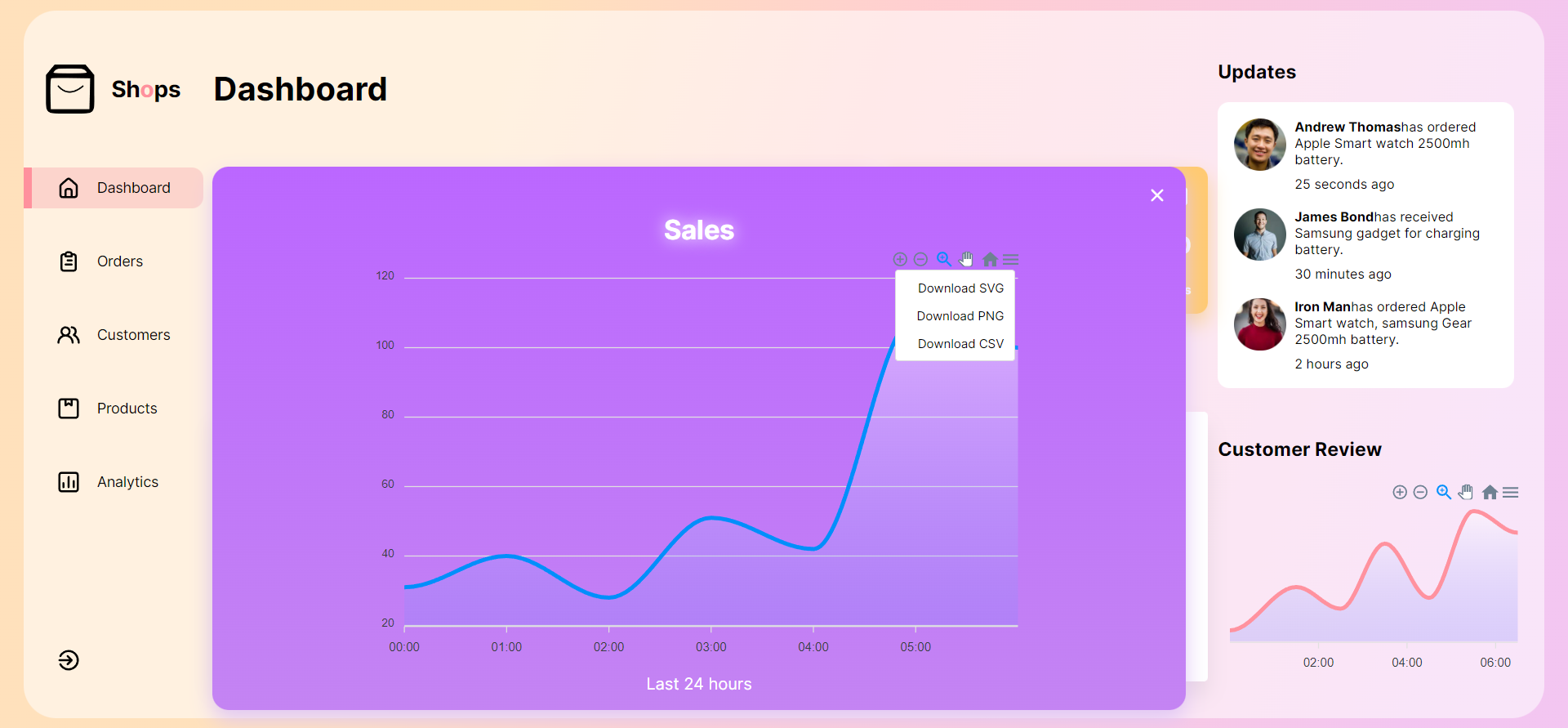This screenshot has width=1568, height=728.
Task: Click the Analytics bar chart icon
Action: pos(69,482)
